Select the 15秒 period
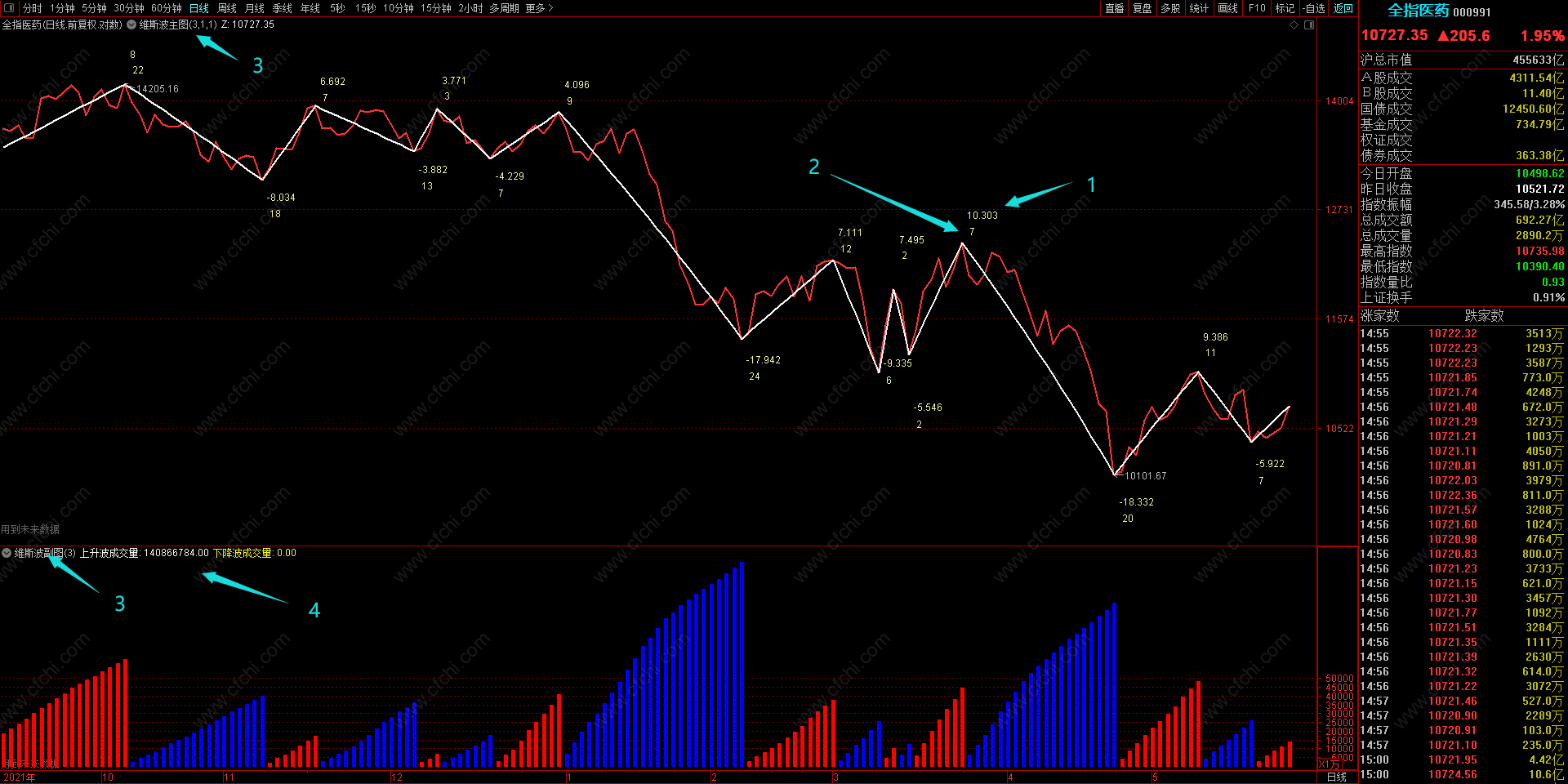This screenshot has width=1568, height=784. (x=366, y=8)
